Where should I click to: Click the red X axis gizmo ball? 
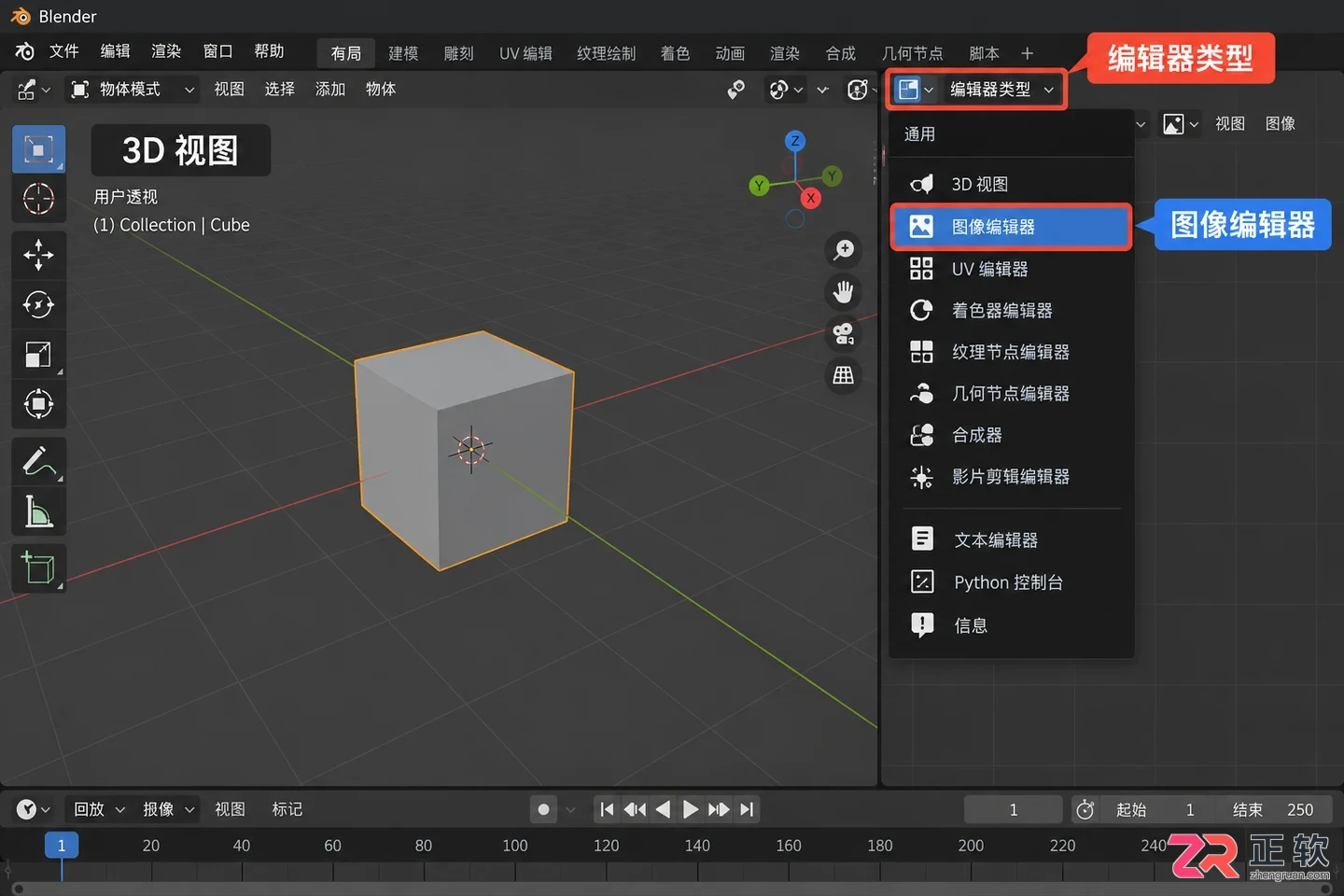(811, 198)
